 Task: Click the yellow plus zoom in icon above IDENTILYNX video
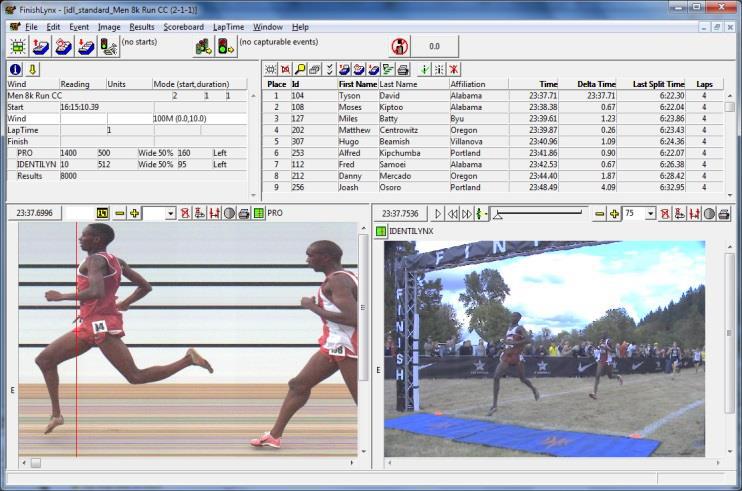pos(614,214)
